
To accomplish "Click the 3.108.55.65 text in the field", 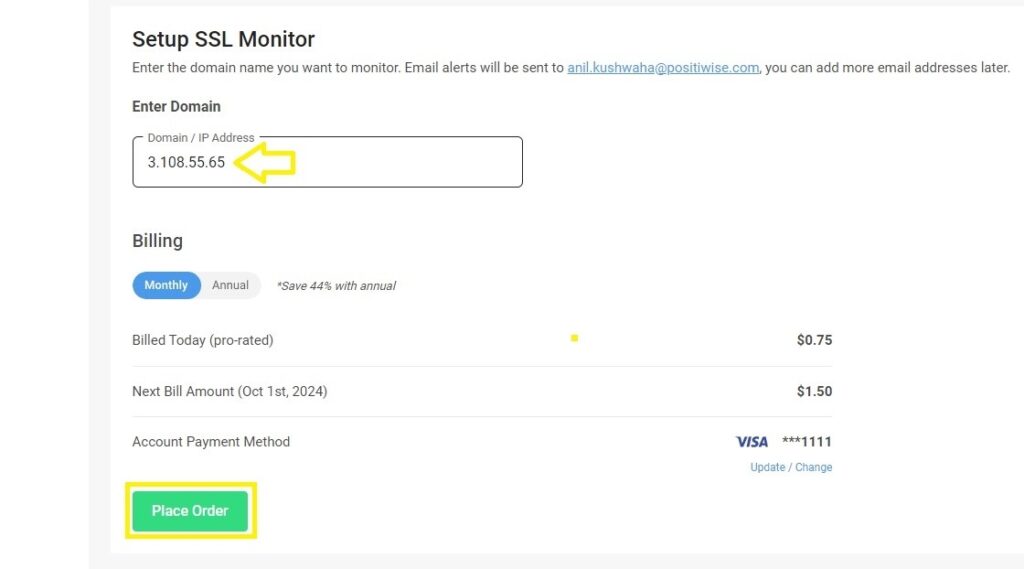I will 186,162.
